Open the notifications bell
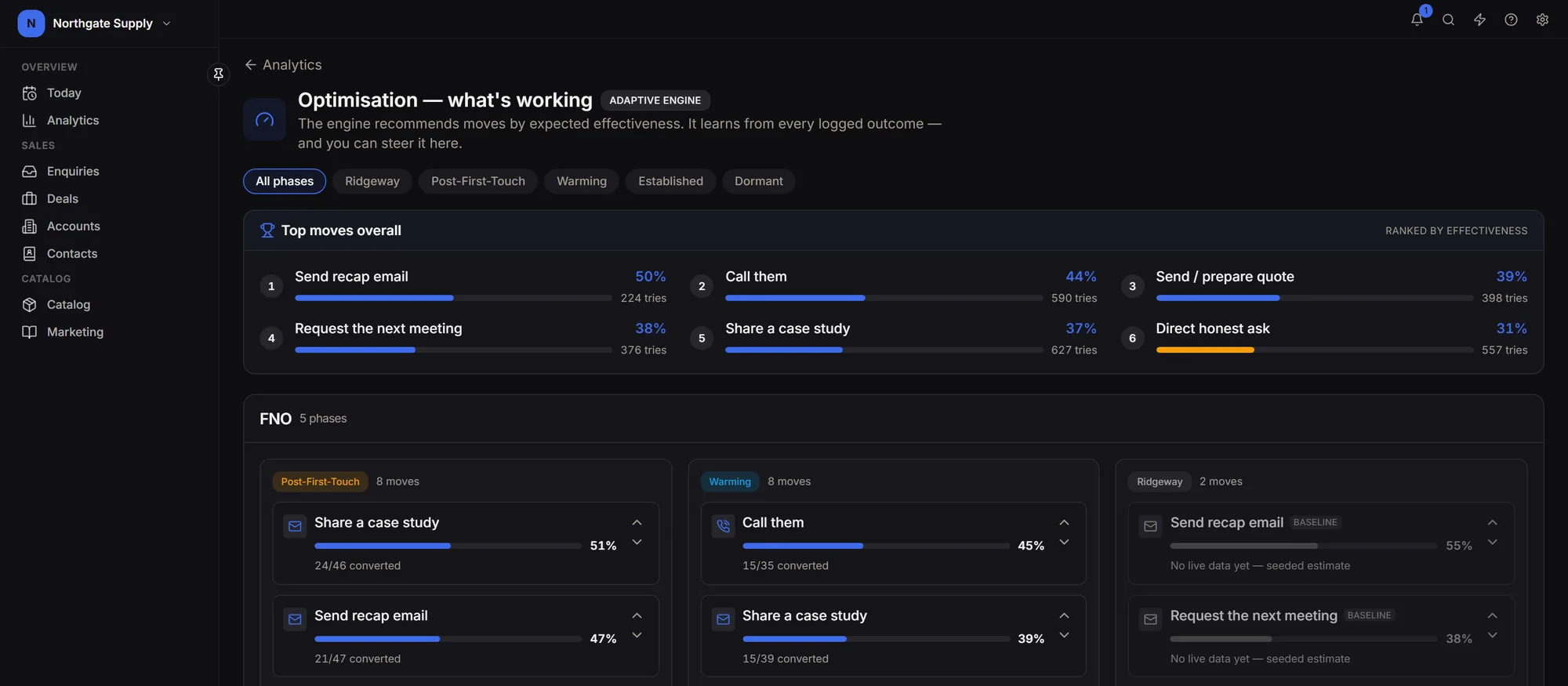 (1417, 20)
